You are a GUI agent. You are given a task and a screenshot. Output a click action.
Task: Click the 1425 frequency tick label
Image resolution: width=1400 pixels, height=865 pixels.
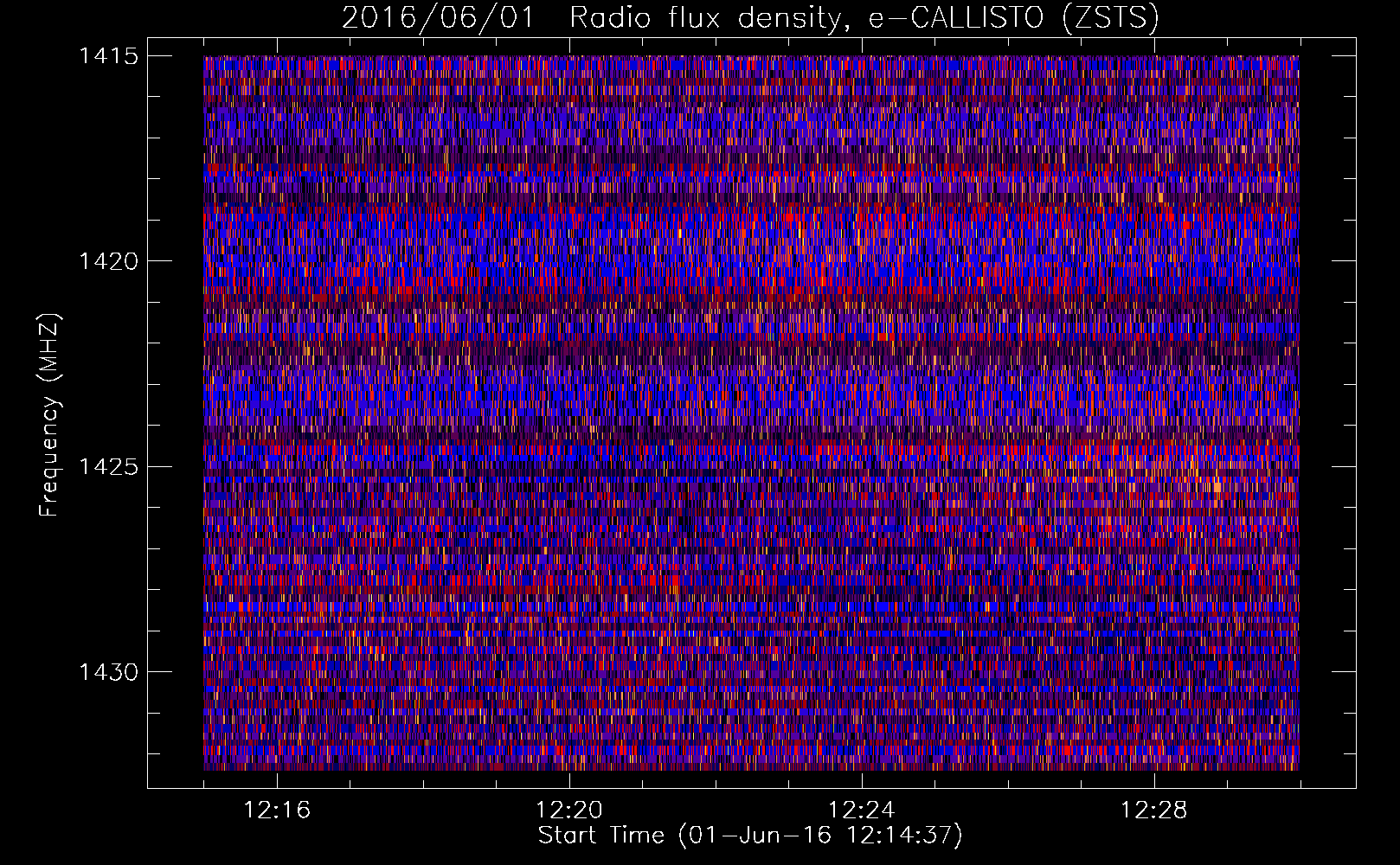pyautogui.click(x=108, y=467)
